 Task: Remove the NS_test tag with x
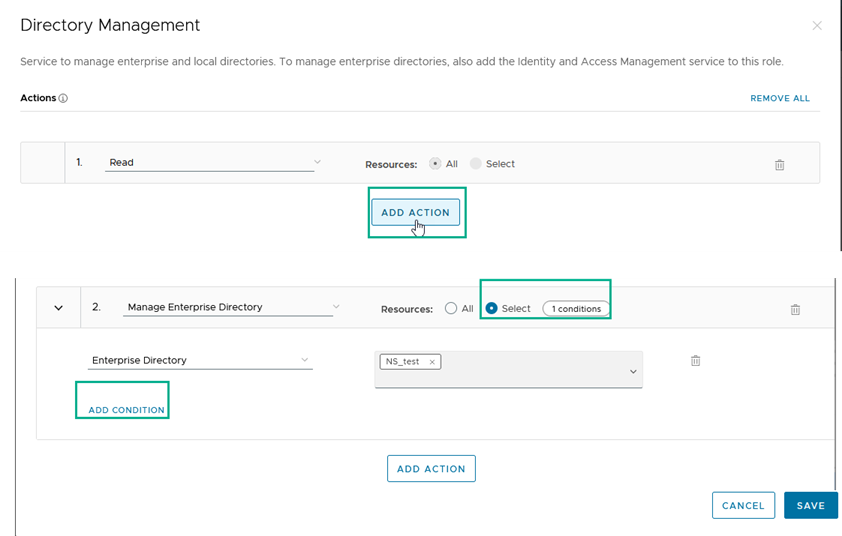click(432, 362)
